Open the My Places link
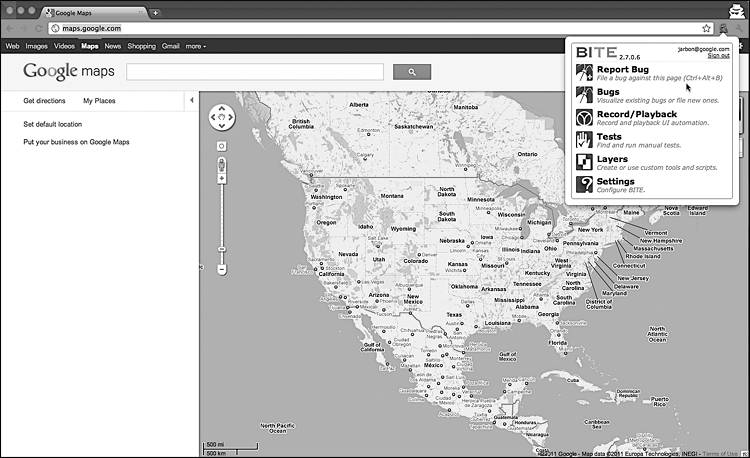Viewport: 750px width, 458px height. click(x=99, y=101)
